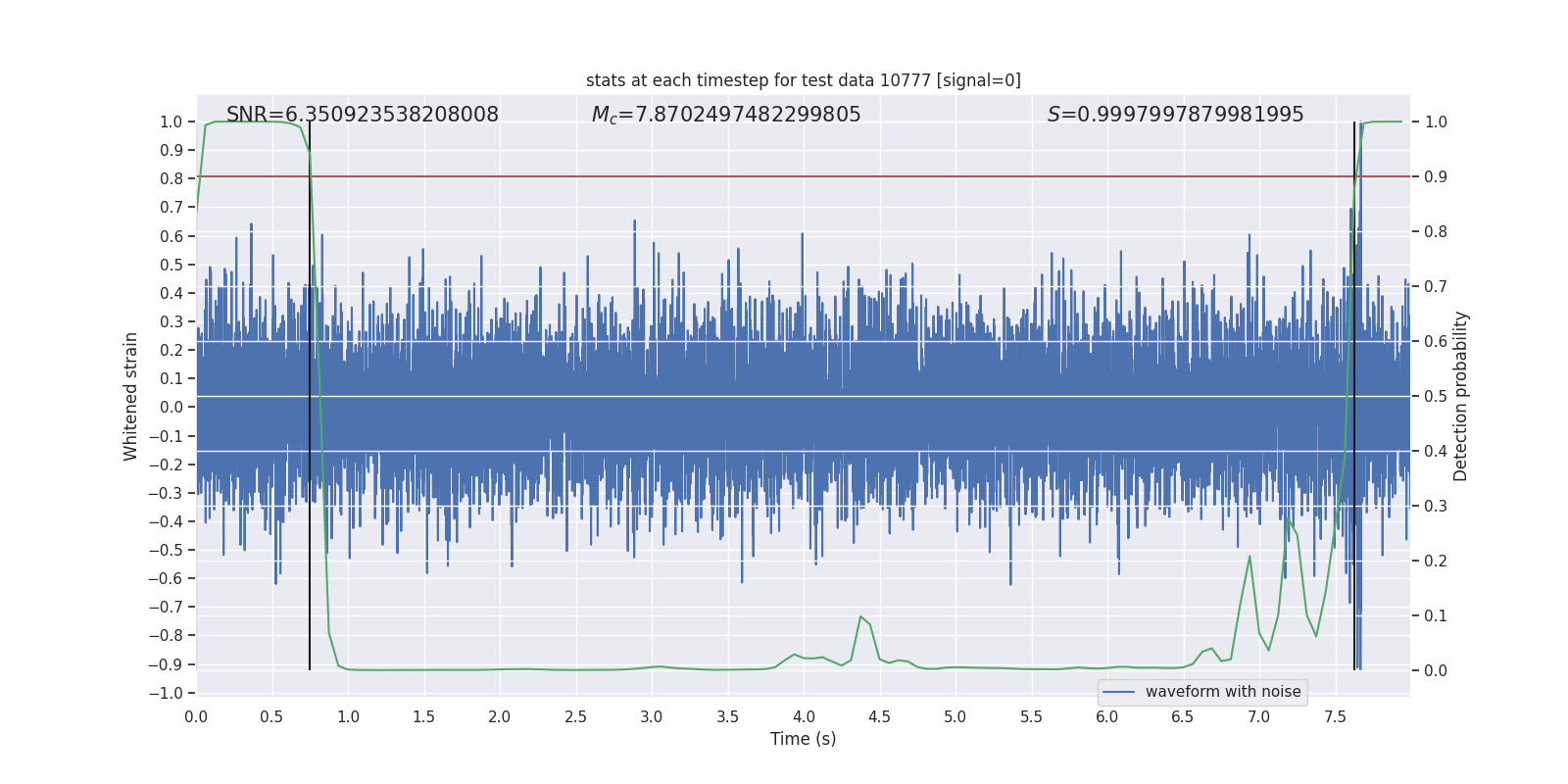Click the 7.5 tick label on time axis
1568x784 pixels.
pyautogui.click(x=1335, y=716)
